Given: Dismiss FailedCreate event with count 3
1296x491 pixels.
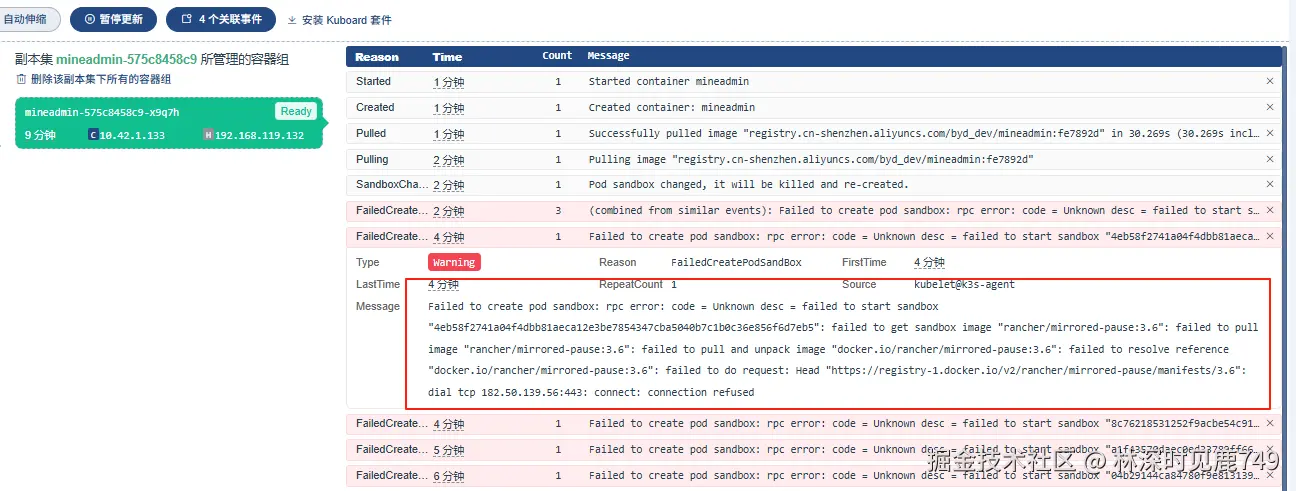Looking at the screenshot, I should point(1270,210).
